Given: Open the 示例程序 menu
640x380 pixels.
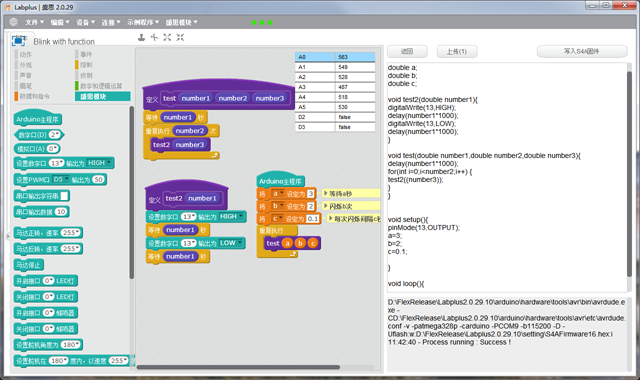Looking at the screenshot, I should 142,22.
